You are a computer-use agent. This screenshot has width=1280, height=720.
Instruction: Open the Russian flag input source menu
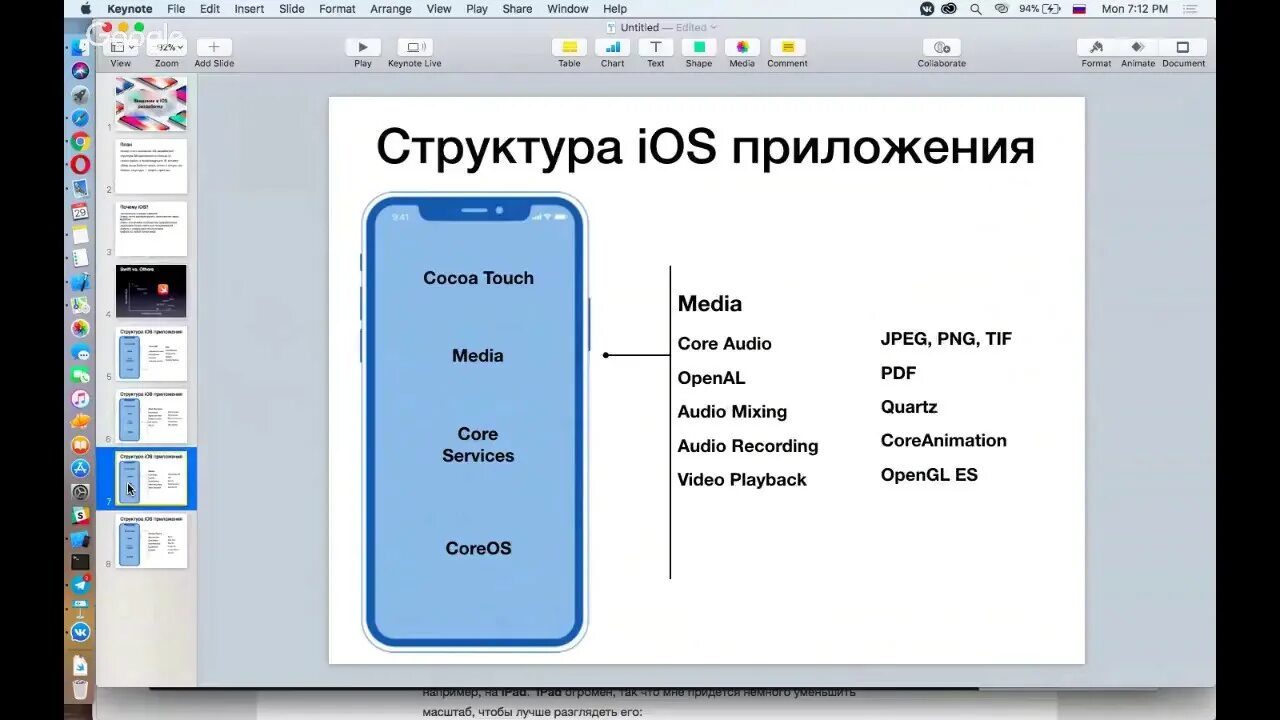tap(1079, 9)
